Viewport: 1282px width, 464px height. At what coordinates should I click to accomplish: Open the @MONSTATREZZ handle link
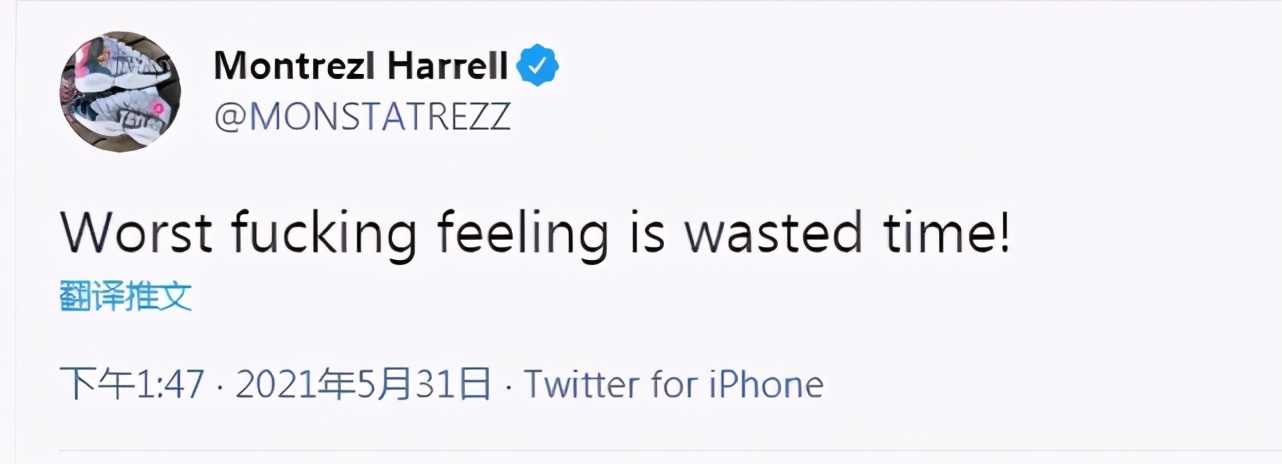(362, 117)
